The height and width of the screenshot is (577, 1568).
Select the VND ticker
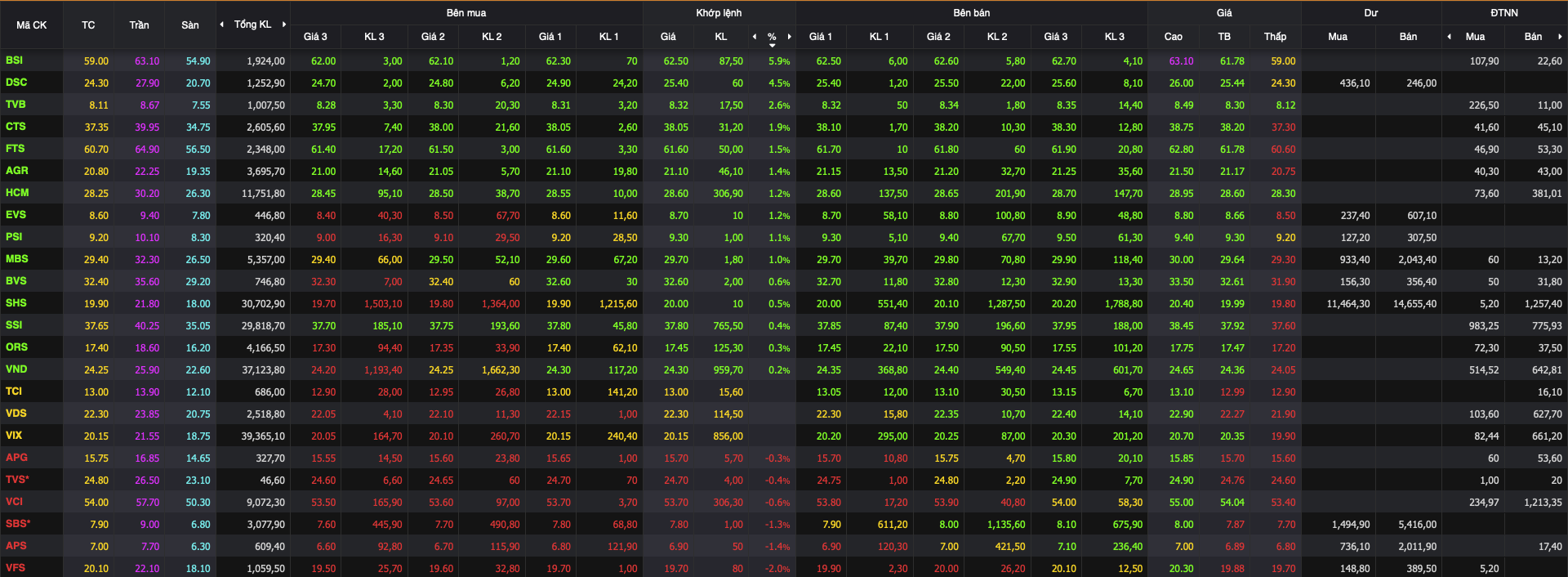click(x=16, y=369)
